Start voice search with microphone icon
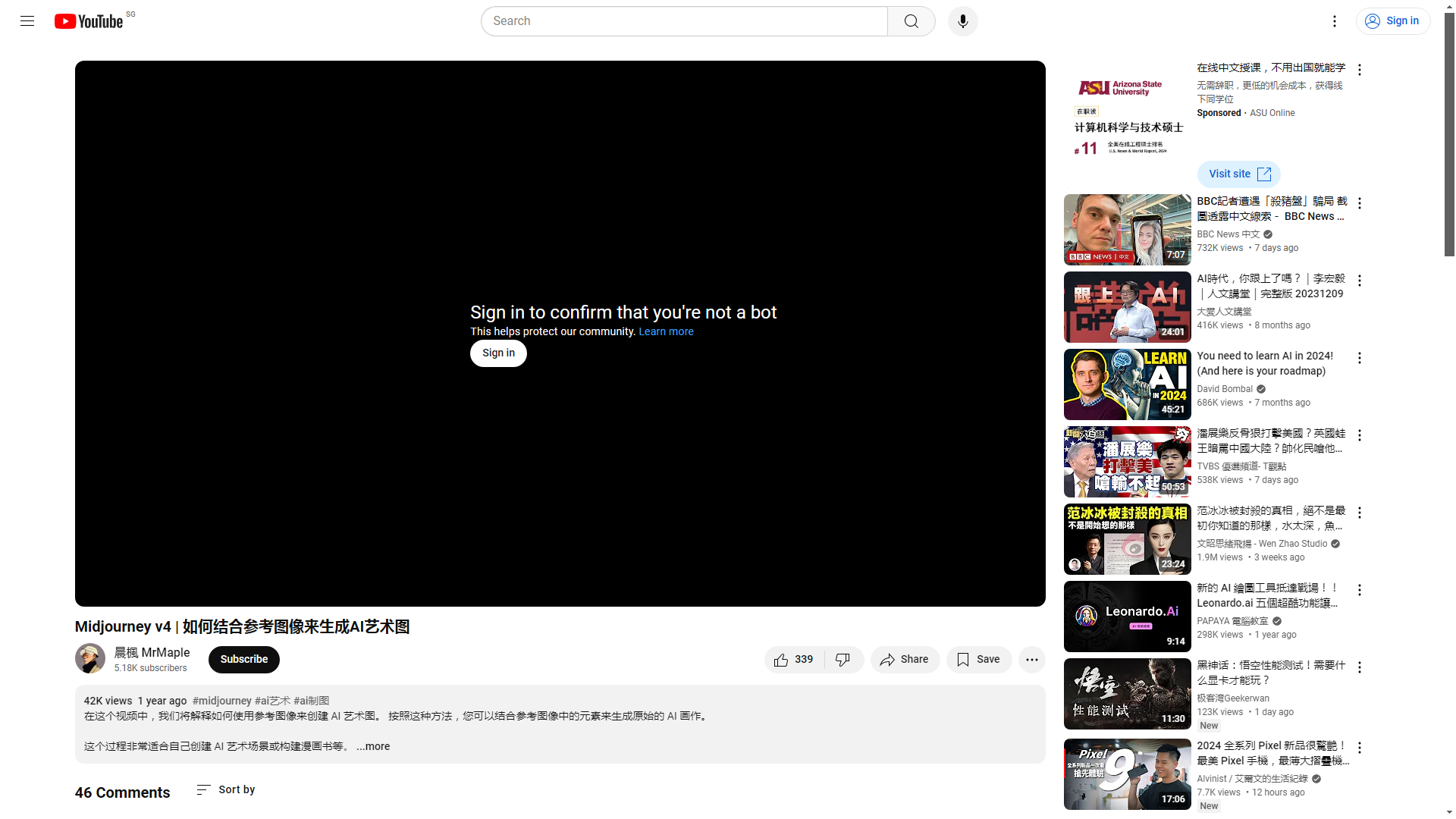1456x819 pixels. 962,21
